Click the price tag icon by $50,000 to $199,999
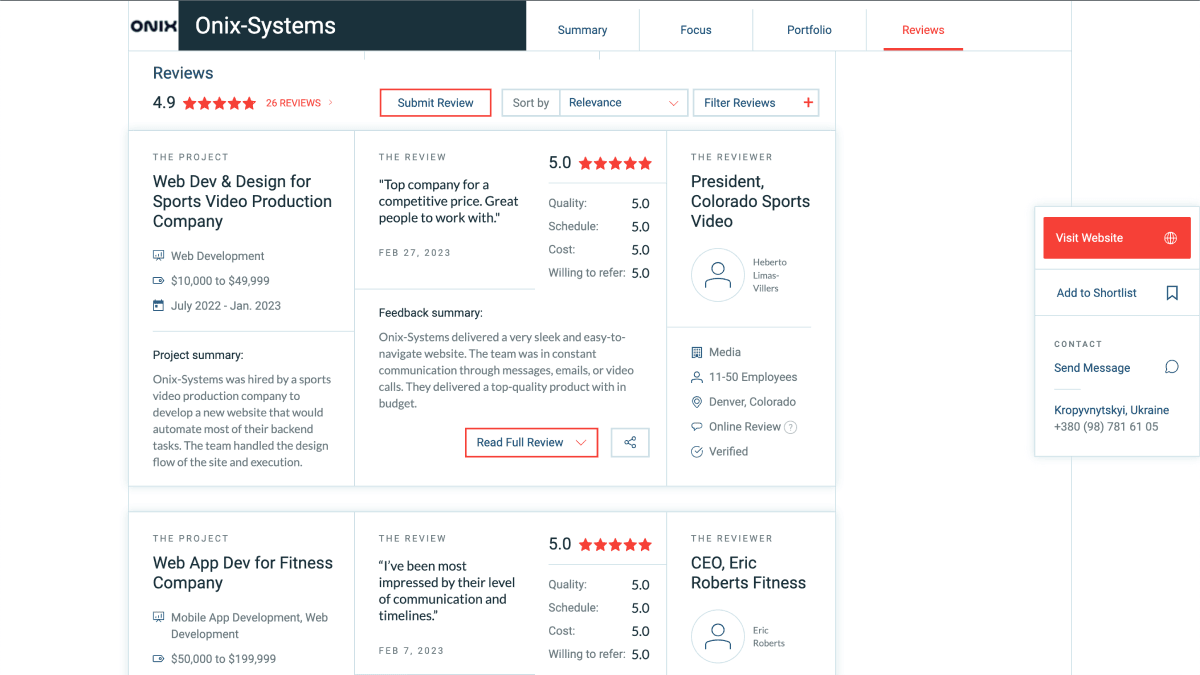This screenshot has height=675, width=1200. coord(158,659)
